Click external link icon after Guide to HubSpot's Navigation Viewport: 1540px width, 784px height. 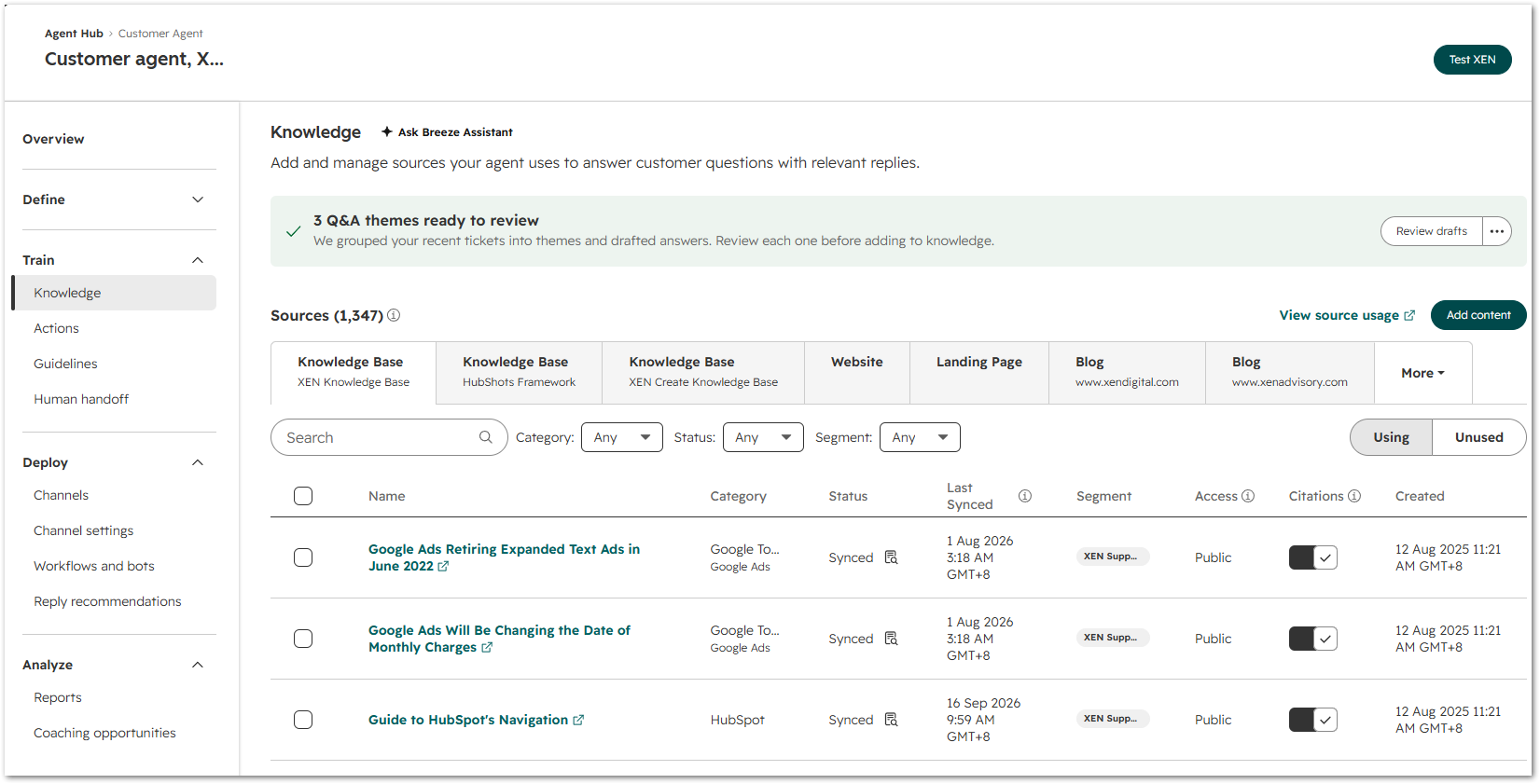pos(578,720)
